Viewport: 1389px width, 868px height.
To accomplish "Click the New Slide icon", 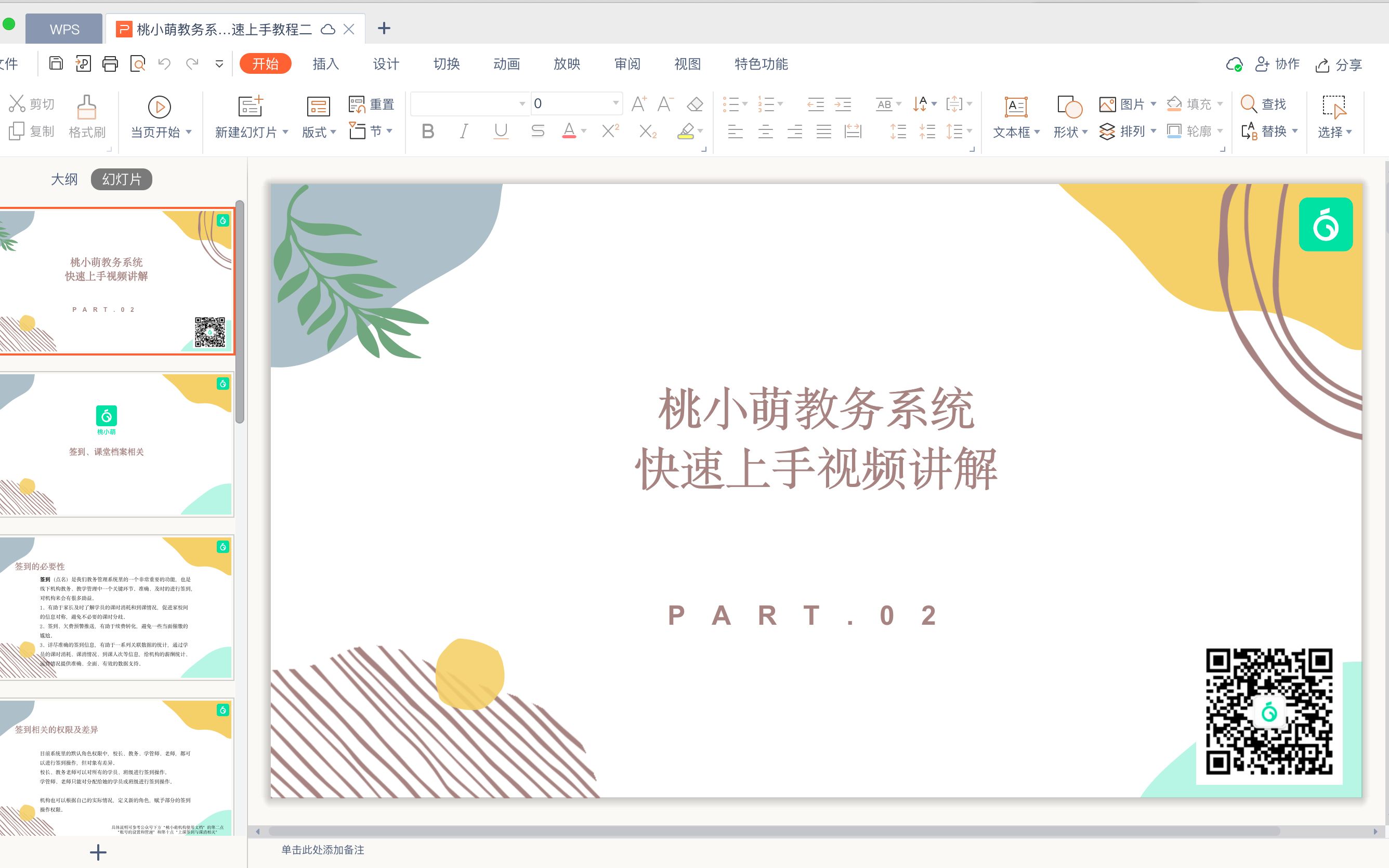I will [x=251, y=106].
